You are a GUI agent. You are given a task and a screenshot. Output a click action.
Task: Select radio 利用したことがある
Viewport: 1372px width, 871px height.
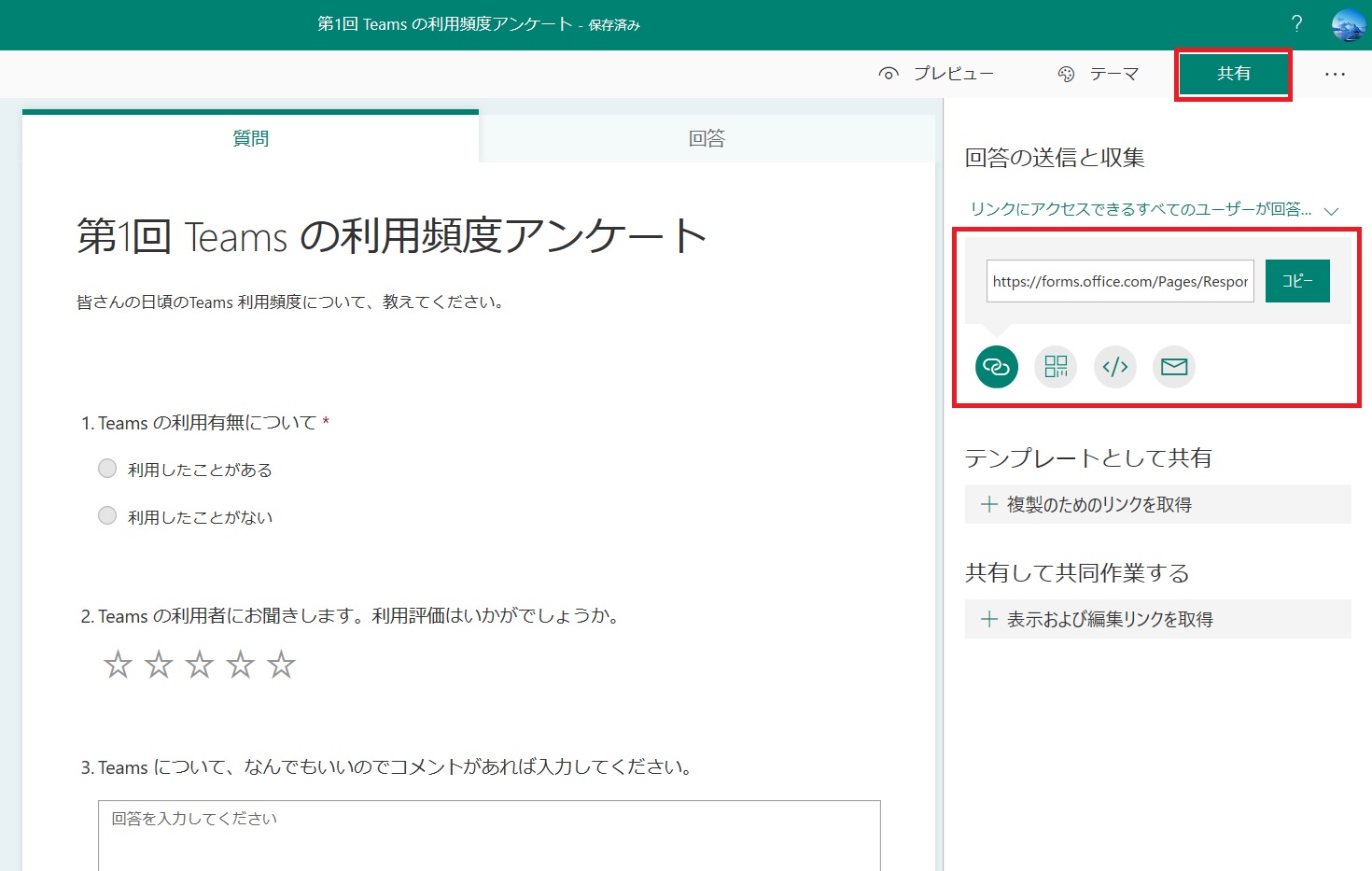point(107,469)
